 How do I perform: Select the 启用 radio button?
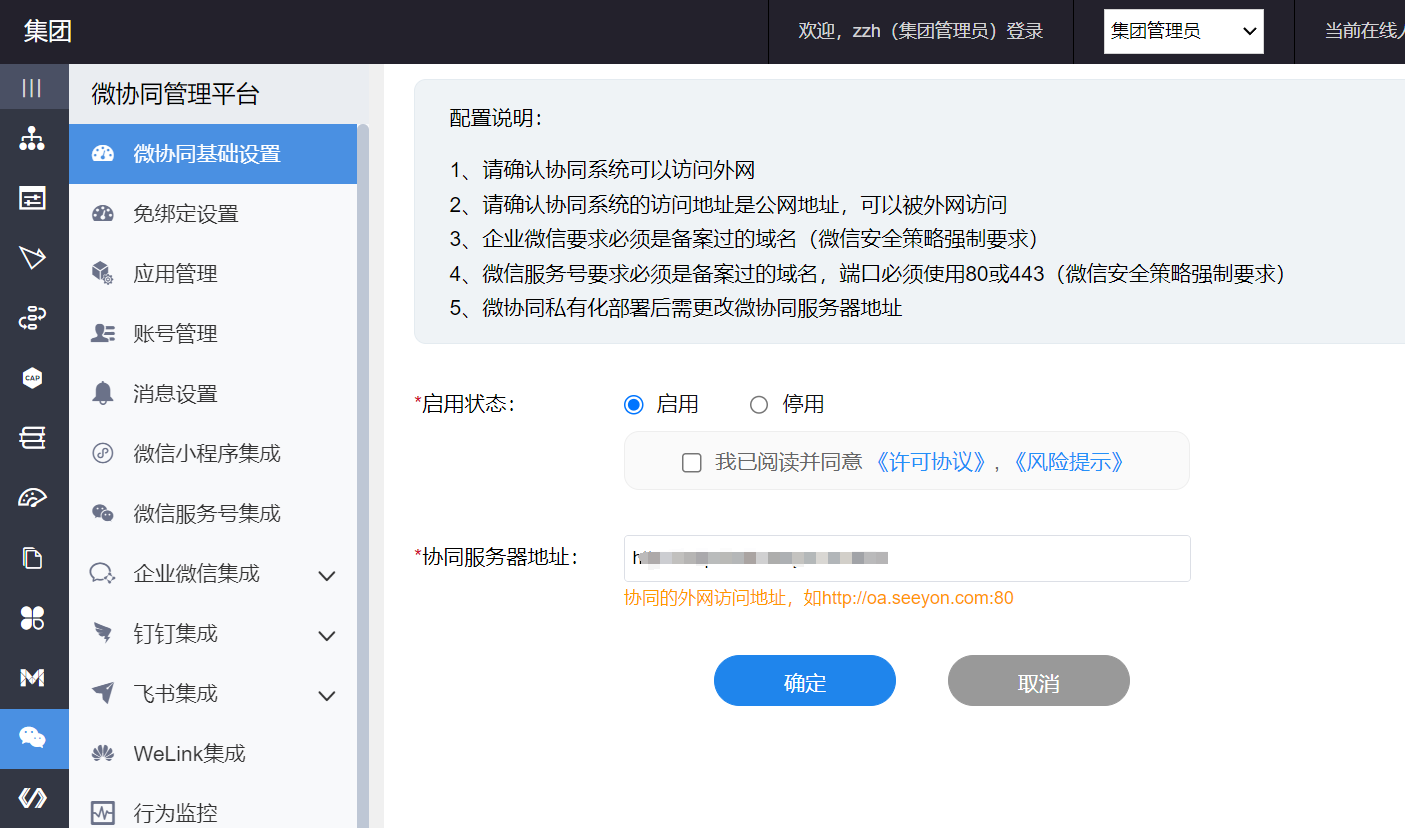coord(633,405)
